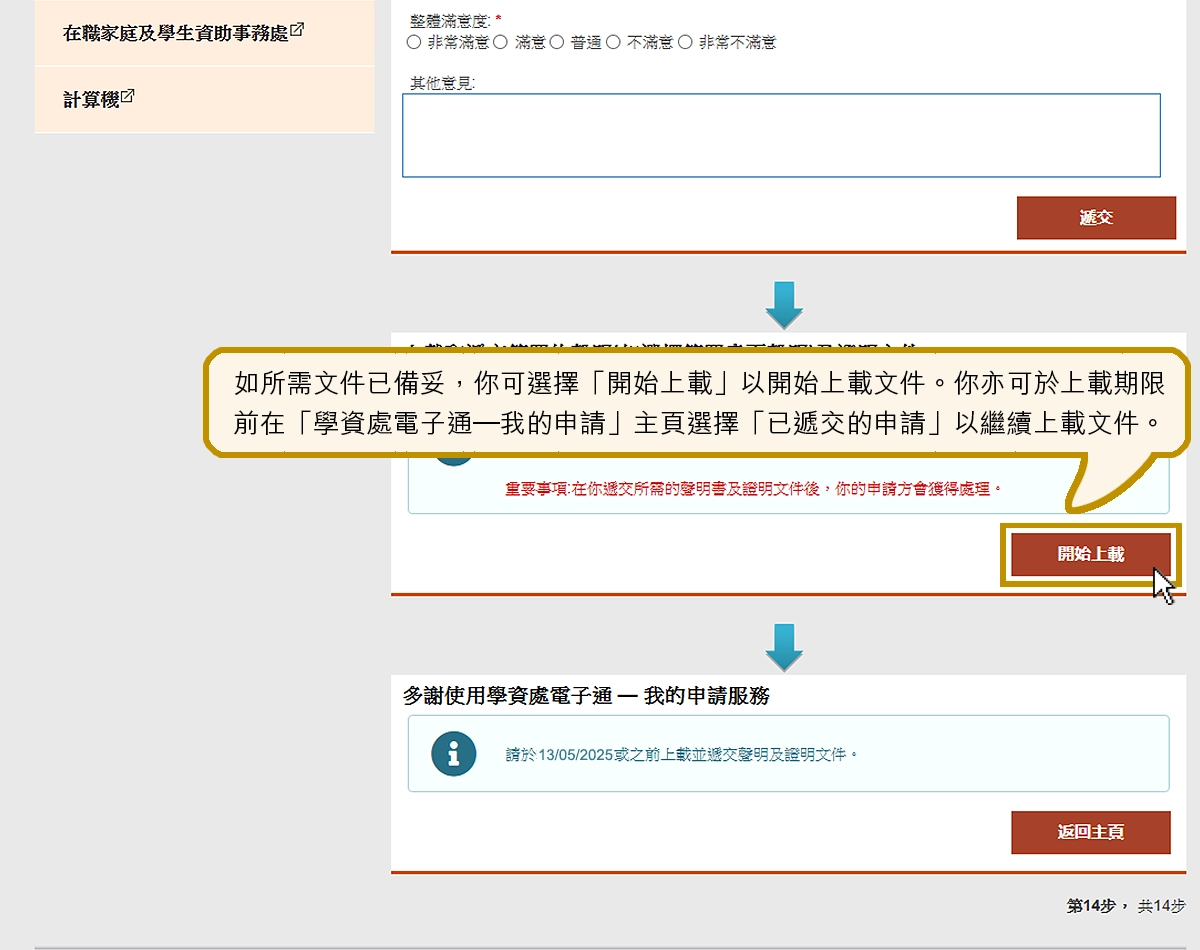Focus the 其他意見 text box
The height and width of the screenshot is (950, 1200).
coord(781,135)
